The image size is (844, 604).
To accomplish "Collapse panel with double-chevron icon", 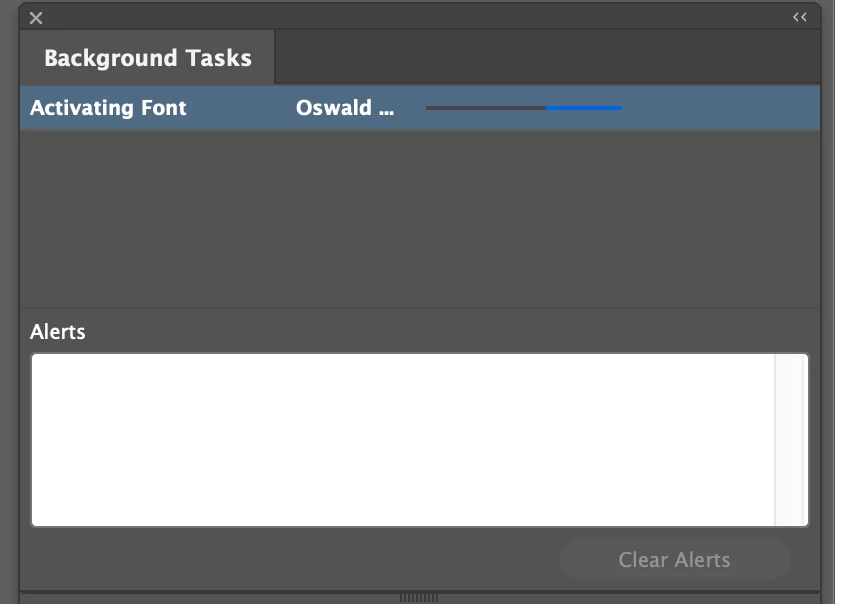I will click(799, 17).
